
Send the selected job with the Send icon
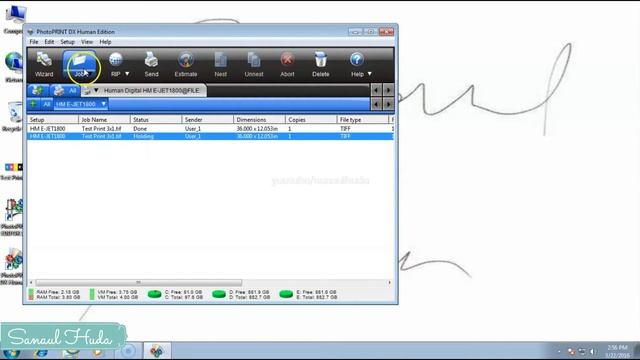[x=151, y=65]
